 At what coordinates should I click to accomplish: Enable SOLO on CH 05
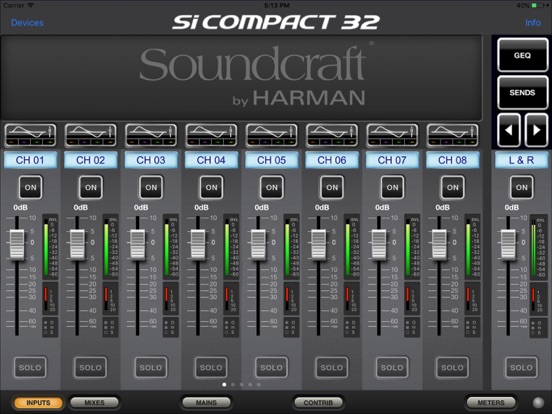pos(271,368)
